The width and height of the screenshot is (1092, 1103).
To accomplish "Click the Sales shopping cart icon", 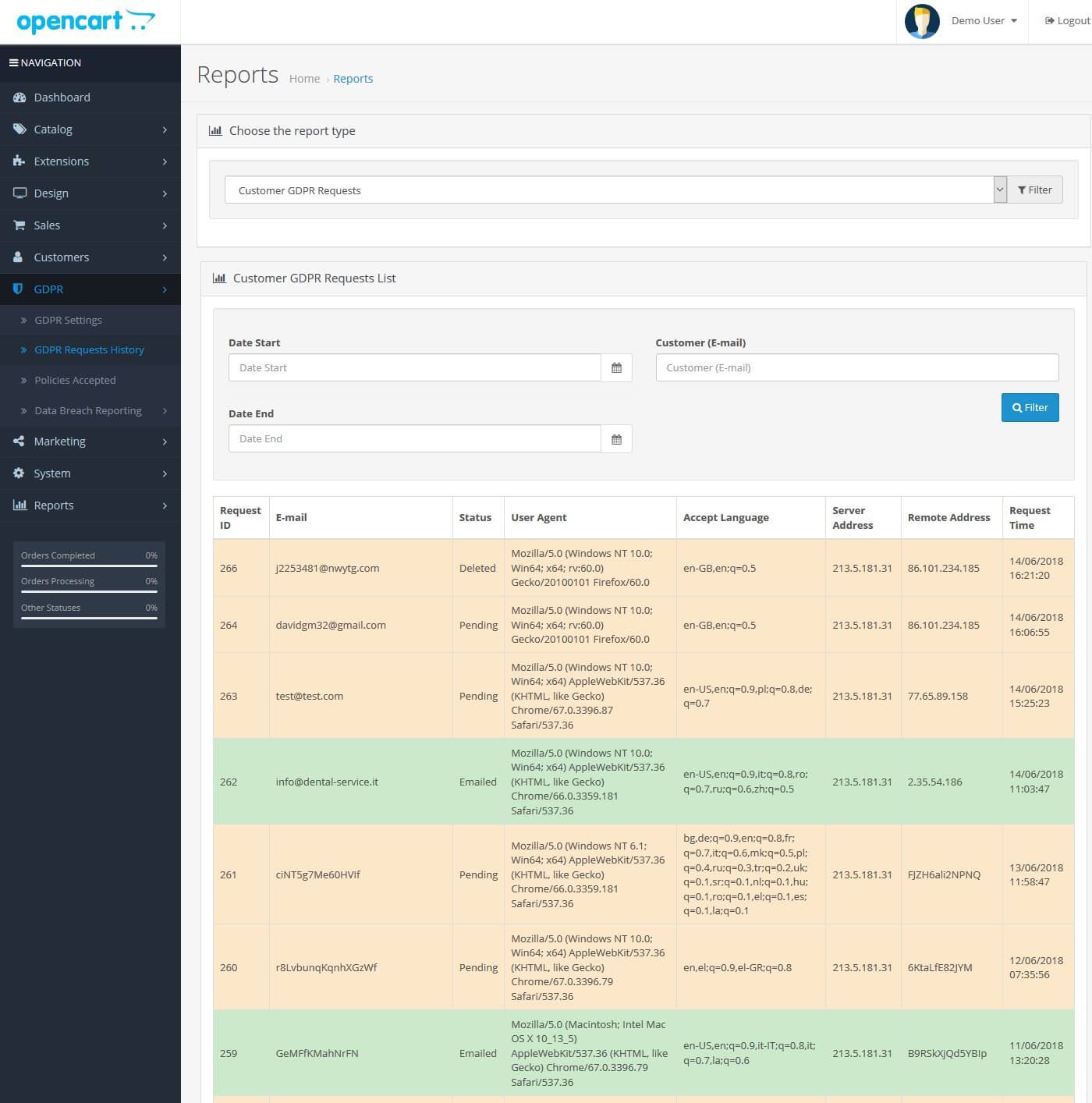I will pos(19,225).
